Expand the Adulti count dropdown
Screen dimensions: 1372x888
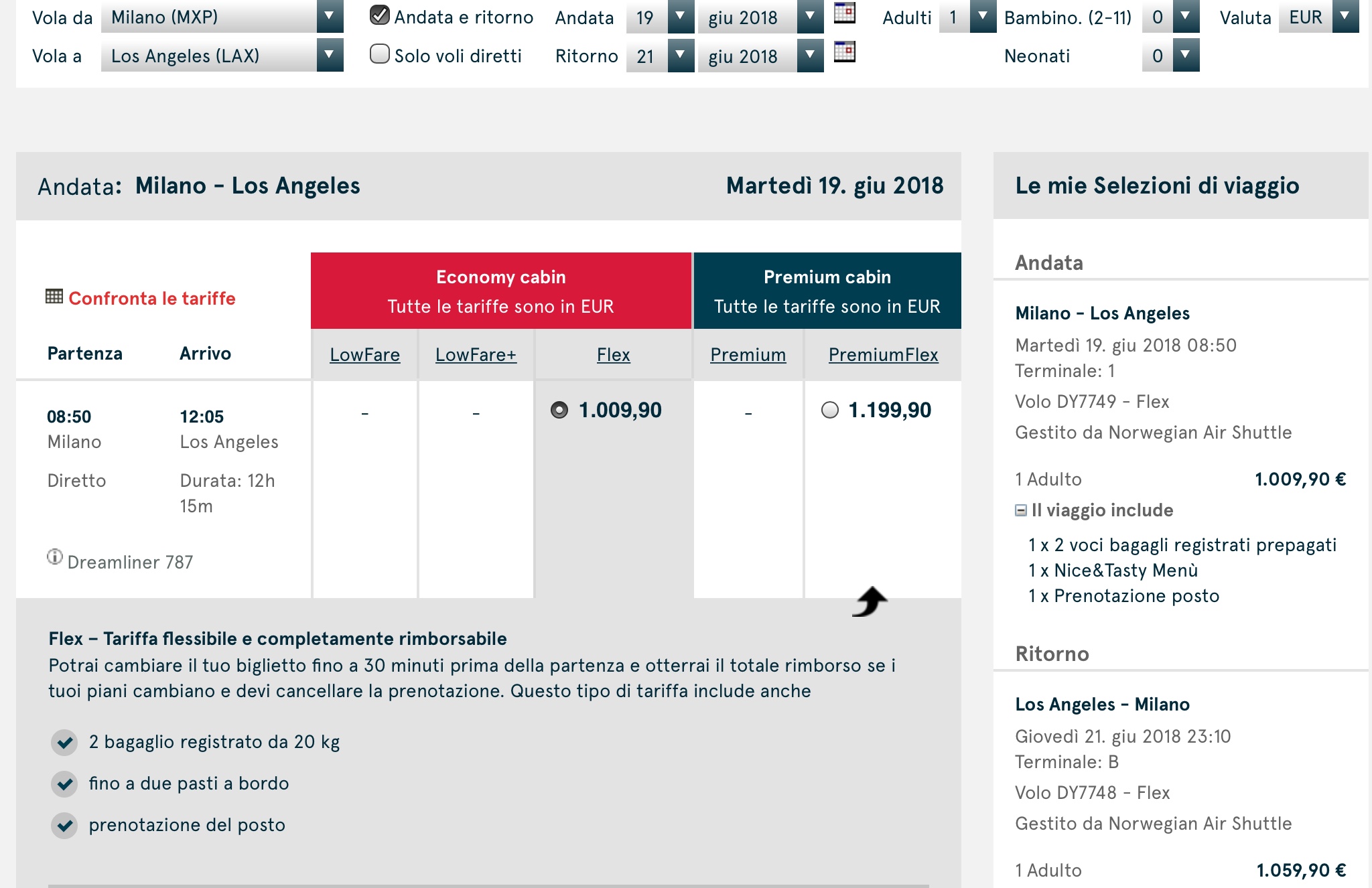point(982,17)
